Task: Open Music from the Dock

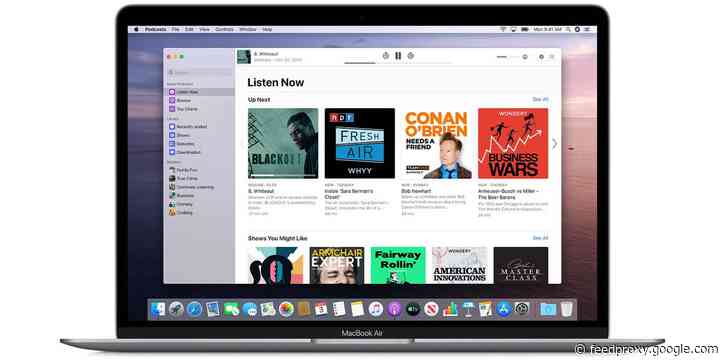Action: [x=376, y=309]
